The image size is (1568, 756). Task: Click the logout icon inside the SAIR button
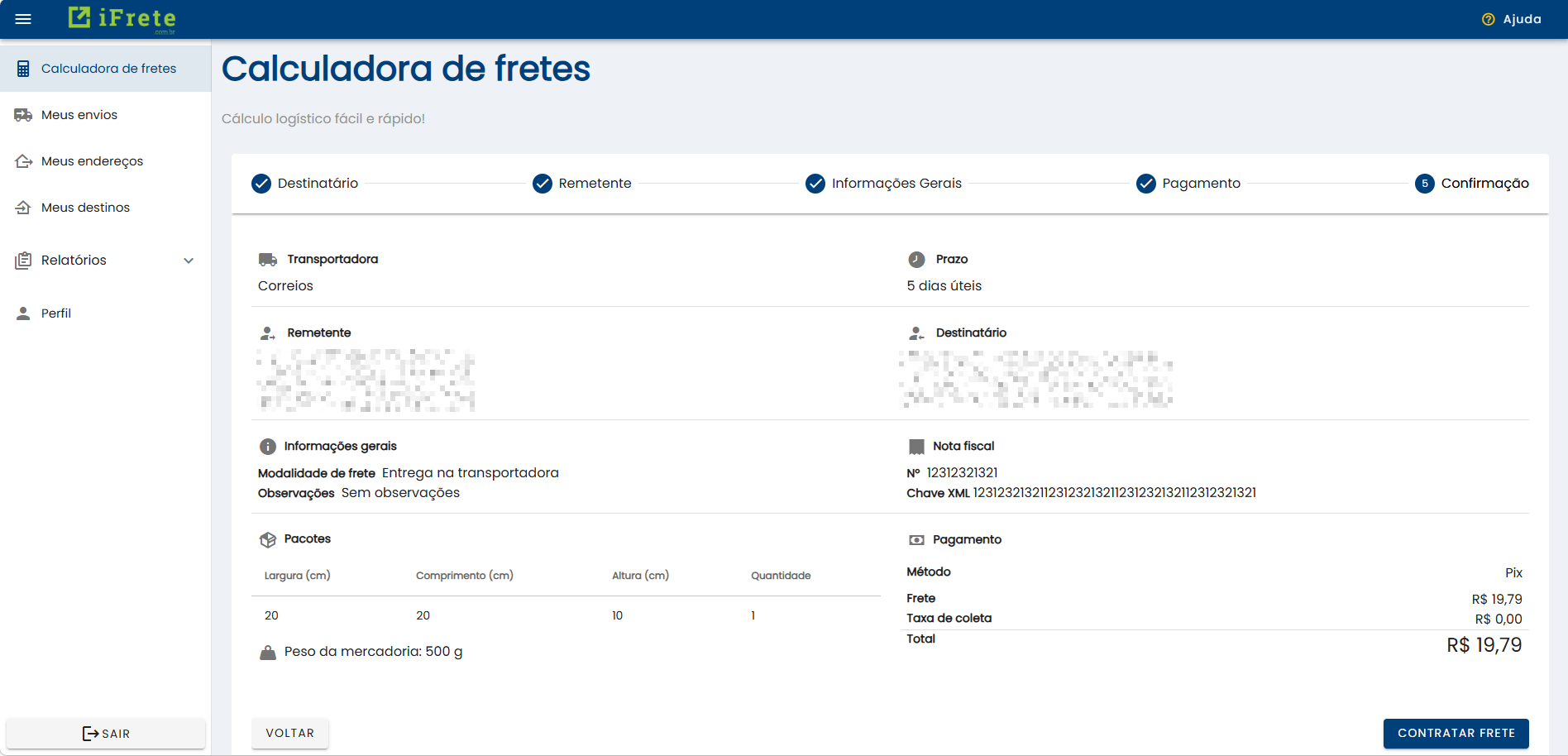[x=89, y=733]
